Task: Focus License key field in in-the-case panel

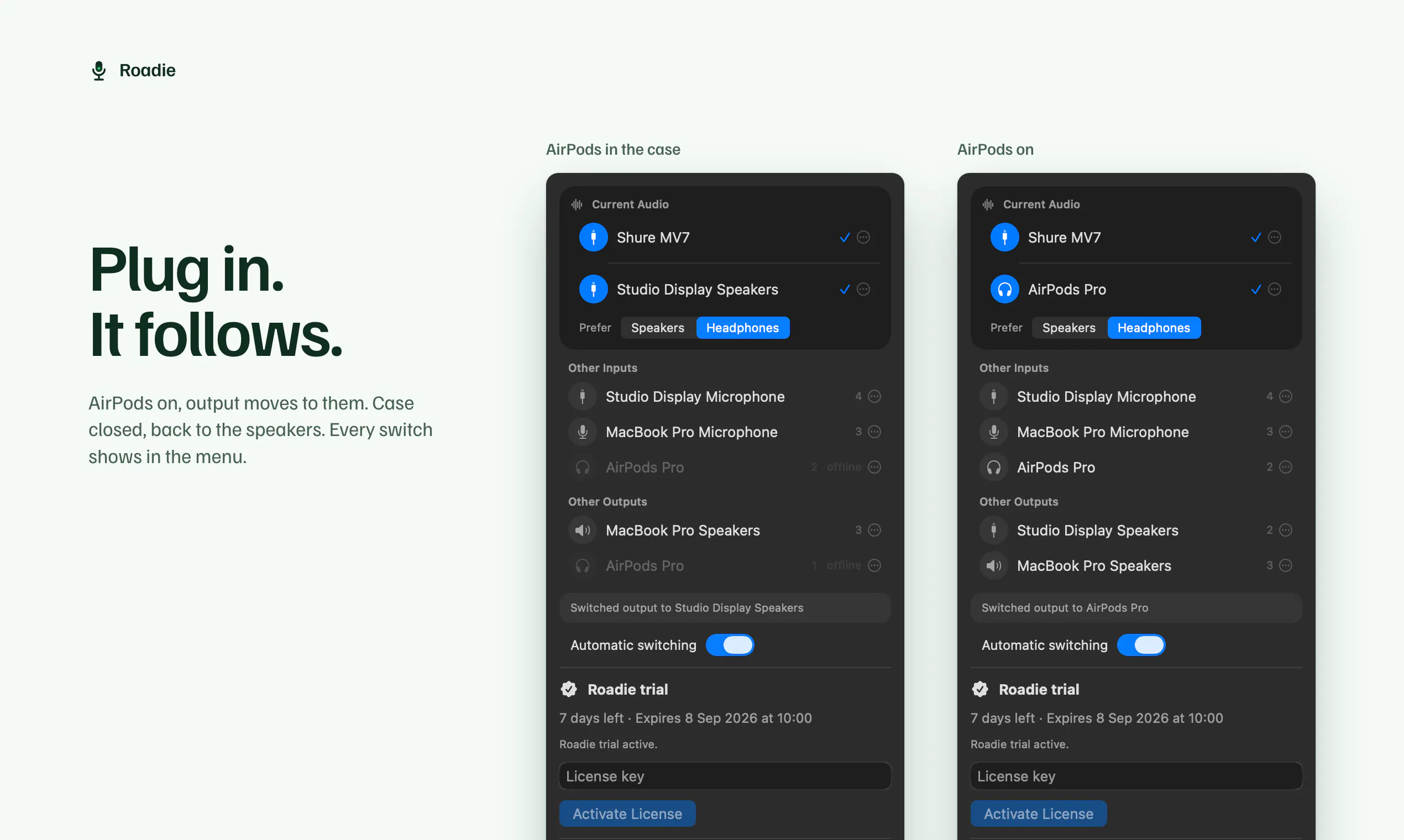Action: [x=725, y=776]
